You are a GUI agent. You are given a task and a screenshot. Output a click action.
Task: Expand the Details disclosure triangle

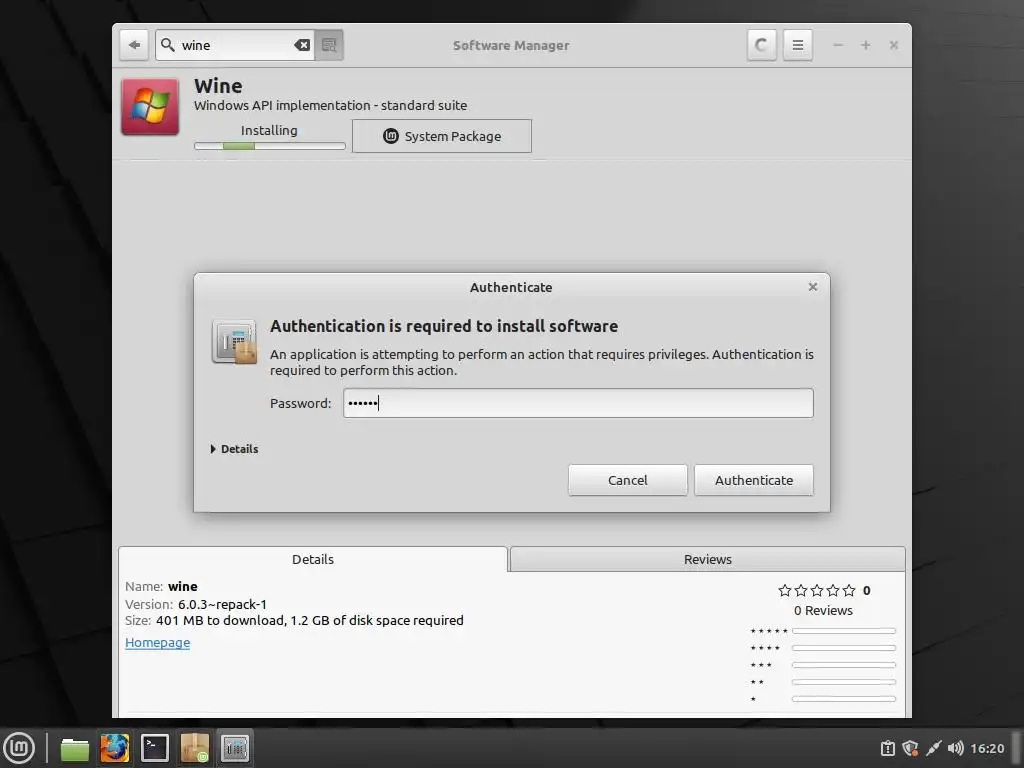pos(214,449)
